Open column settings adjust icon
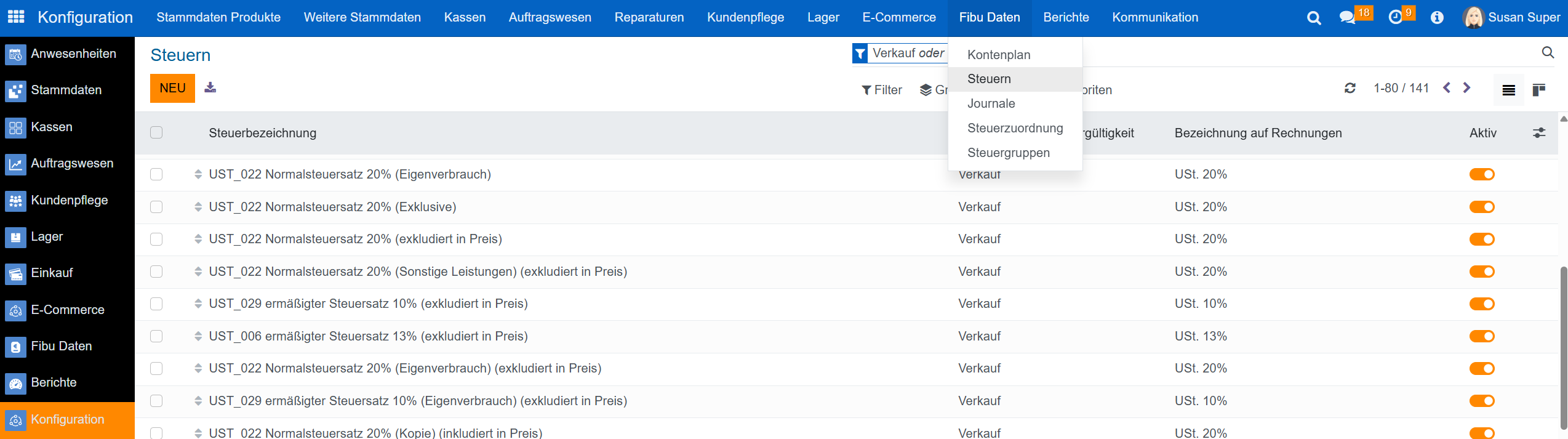The image size is (1568, 439). (1539, 133)
